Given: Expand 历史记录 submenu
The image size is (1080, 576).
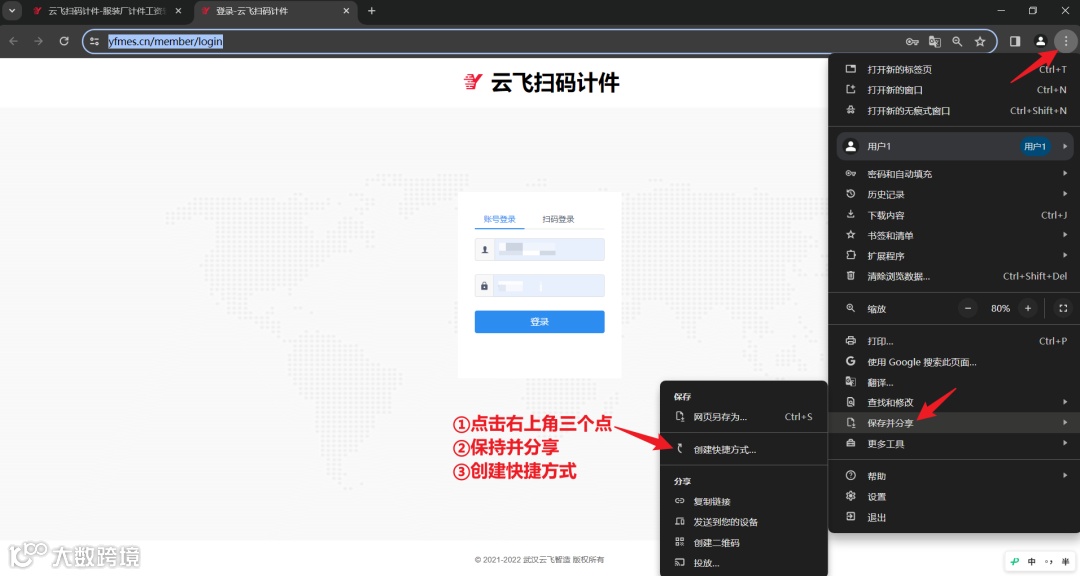Looking at the screenshot, I should pyautogui.click(x=955, y=194).
